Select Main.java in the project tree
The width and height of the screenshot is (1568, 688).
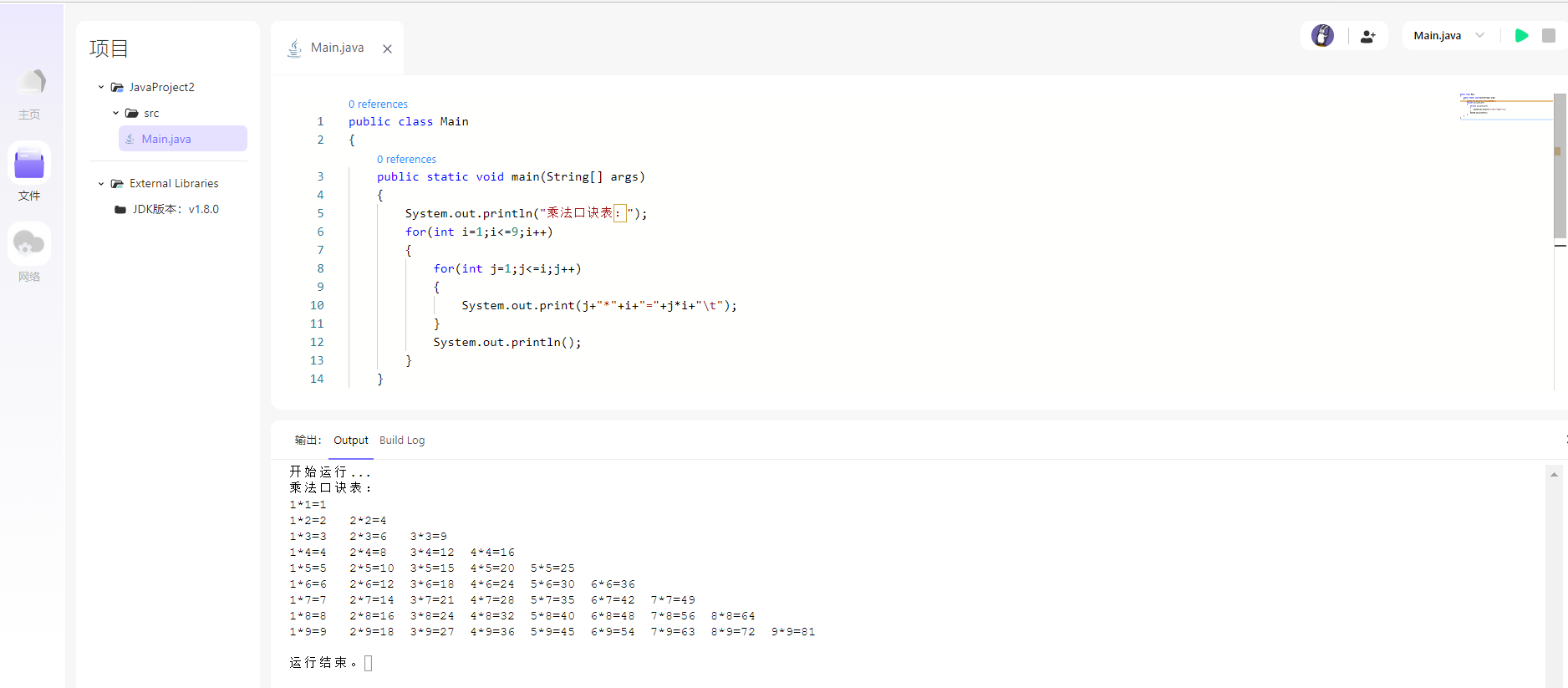tap(183, 139)
